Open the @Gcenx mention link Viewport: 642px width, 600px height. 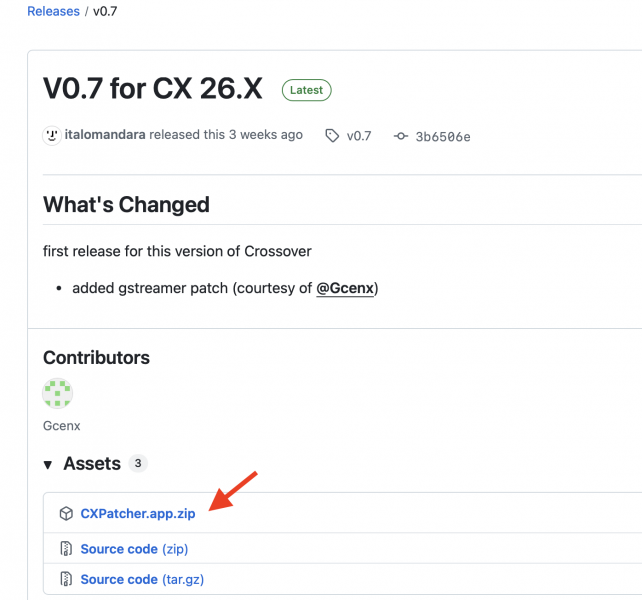(345, 288)
